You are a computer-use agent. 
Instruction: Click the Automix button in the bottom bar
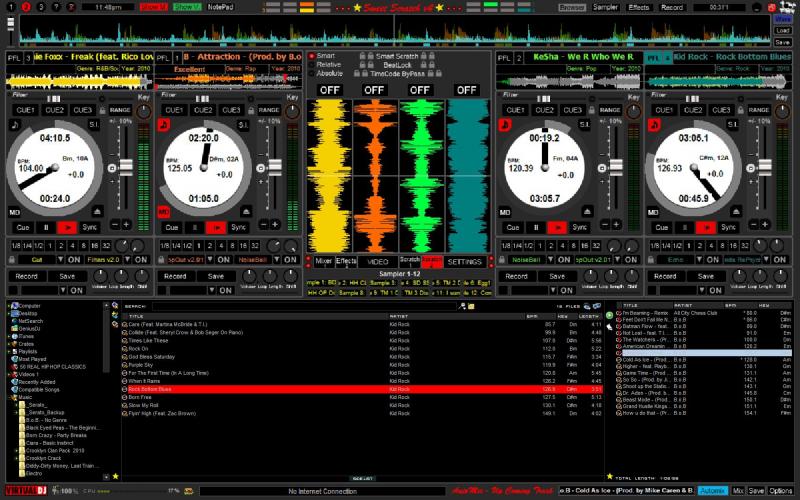coord(712,491)
